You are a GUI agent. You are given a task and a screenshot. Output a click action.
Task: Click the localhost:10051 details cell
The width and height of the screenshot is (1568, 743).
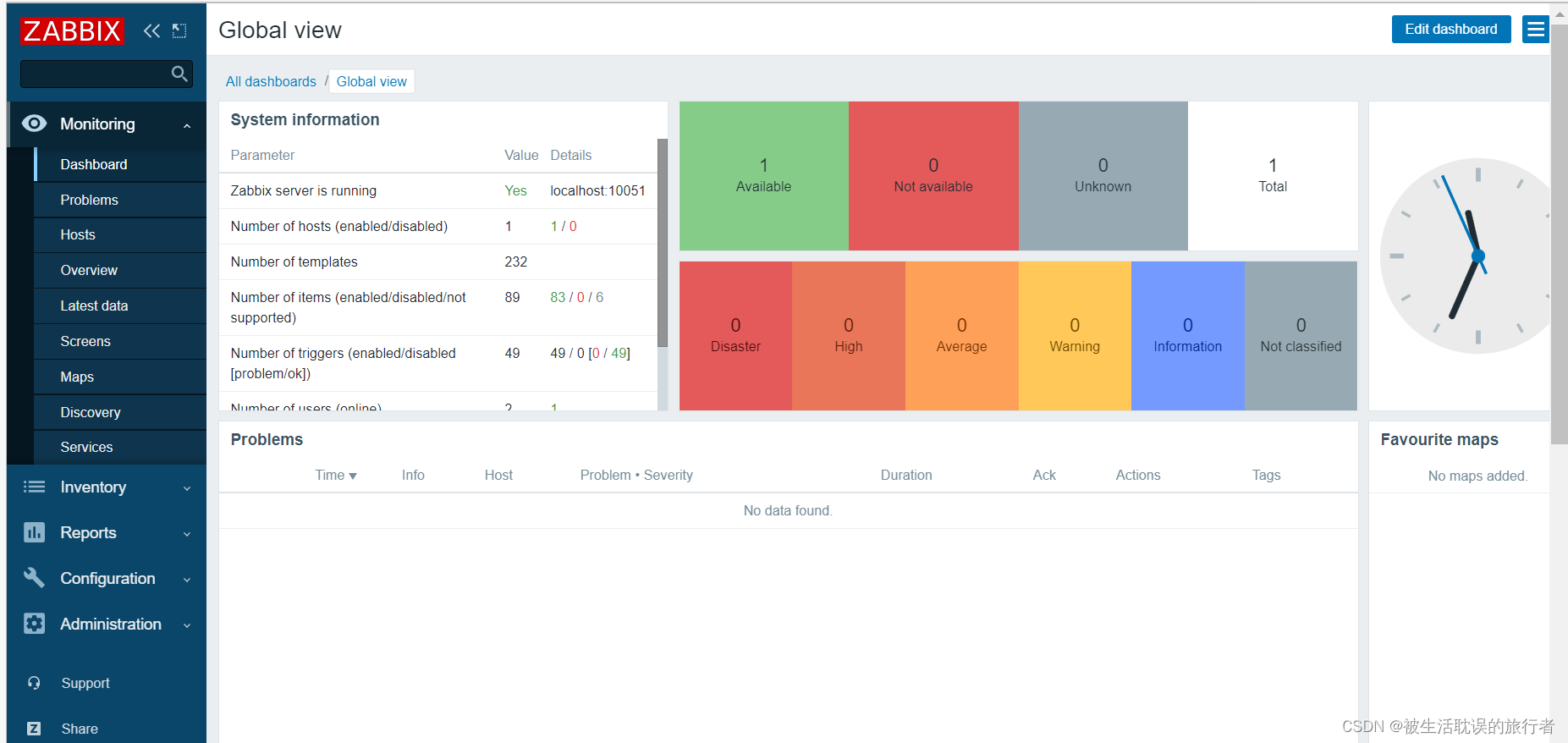coord(597,191)
